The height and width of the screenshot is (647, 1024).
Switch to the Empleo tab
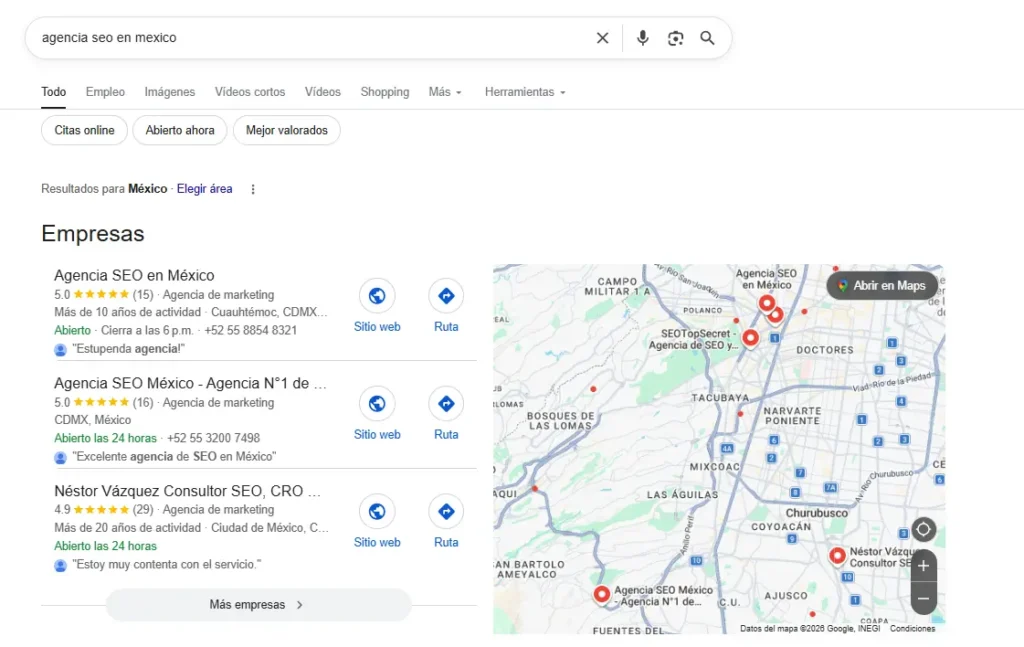coord(105,92)
